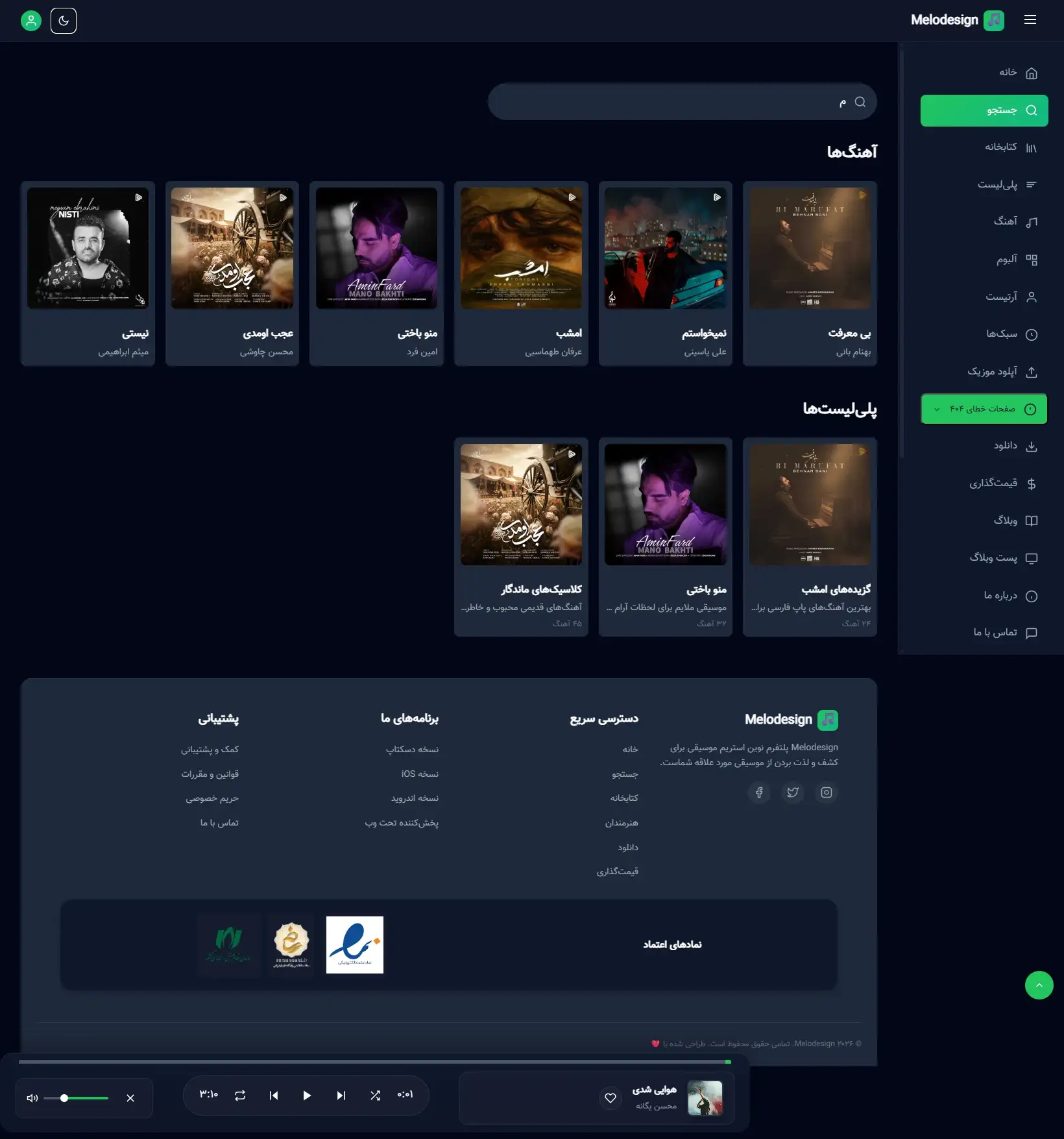This screenshot has height=1139, width=1064.
Task: Play the امشب song via its play icon
Action: (572, 197)
